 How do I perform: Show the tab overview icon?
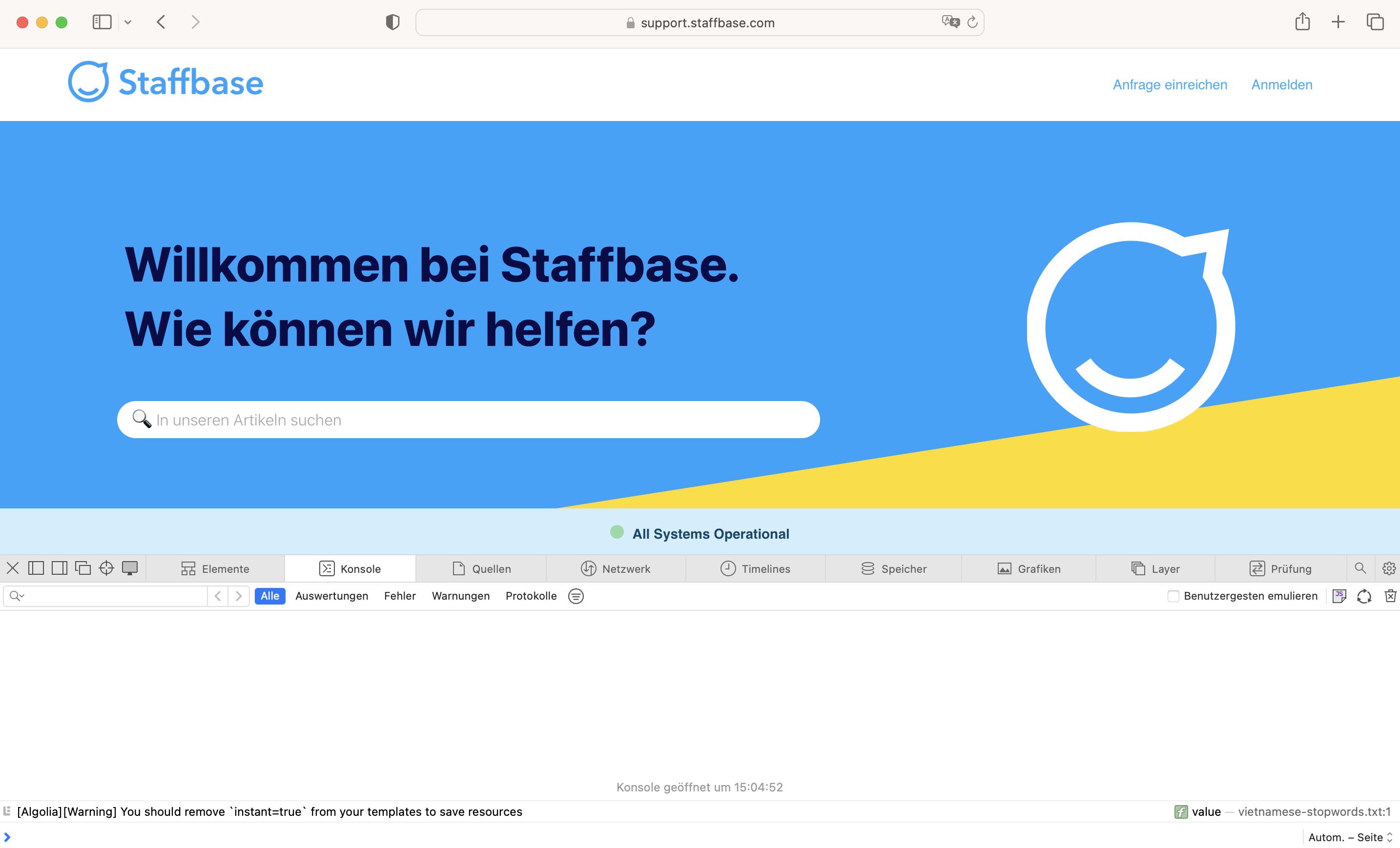(1375, 22)
